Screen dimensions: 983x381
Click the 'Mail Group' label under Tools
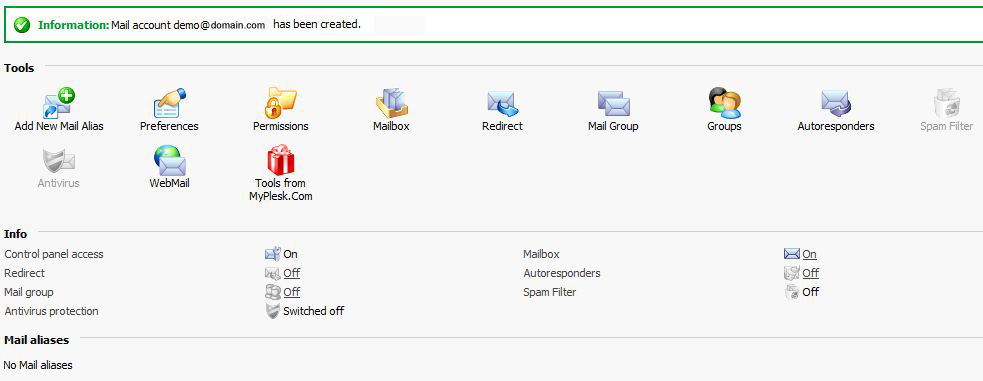(x=613, y=126)
